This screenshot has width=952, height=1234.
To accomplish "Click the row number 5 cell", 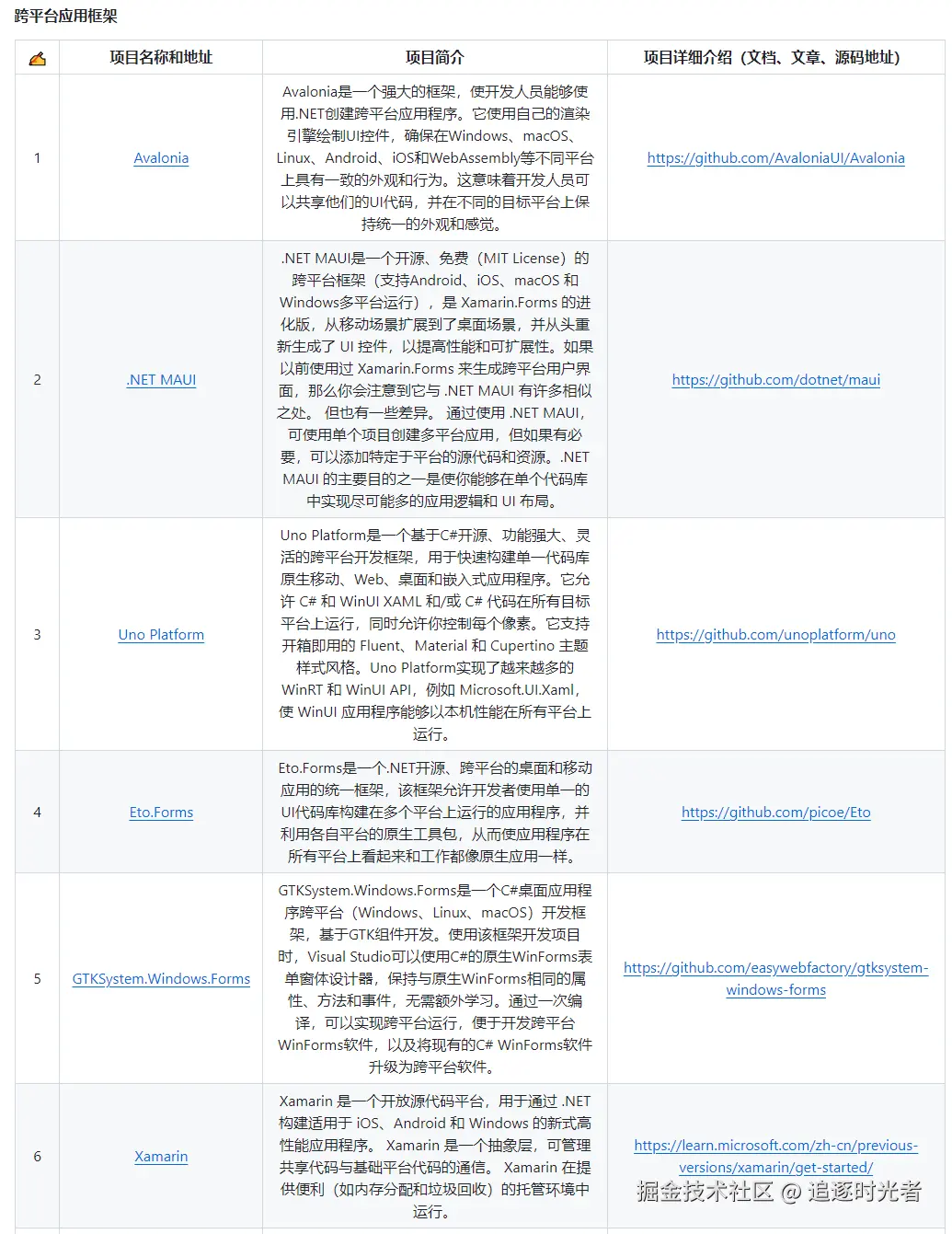I will click(x=37, y=979).
